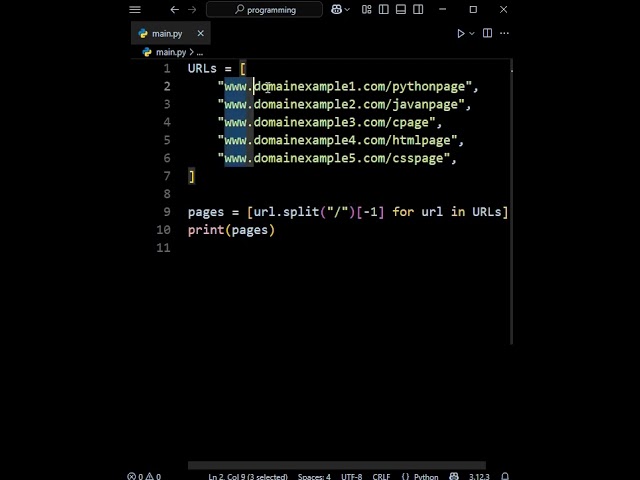The image size is (640, 480).
Task: Go forward with the right arrow
Action: pyautogui.click(x=192, y=9)
